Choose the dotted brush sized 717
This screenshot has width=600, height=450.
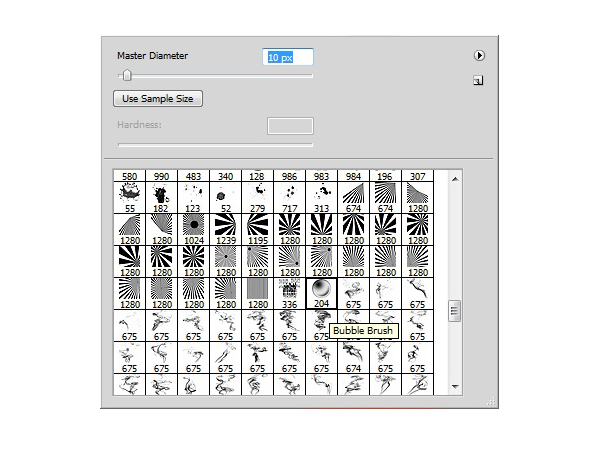pos(289,197)
